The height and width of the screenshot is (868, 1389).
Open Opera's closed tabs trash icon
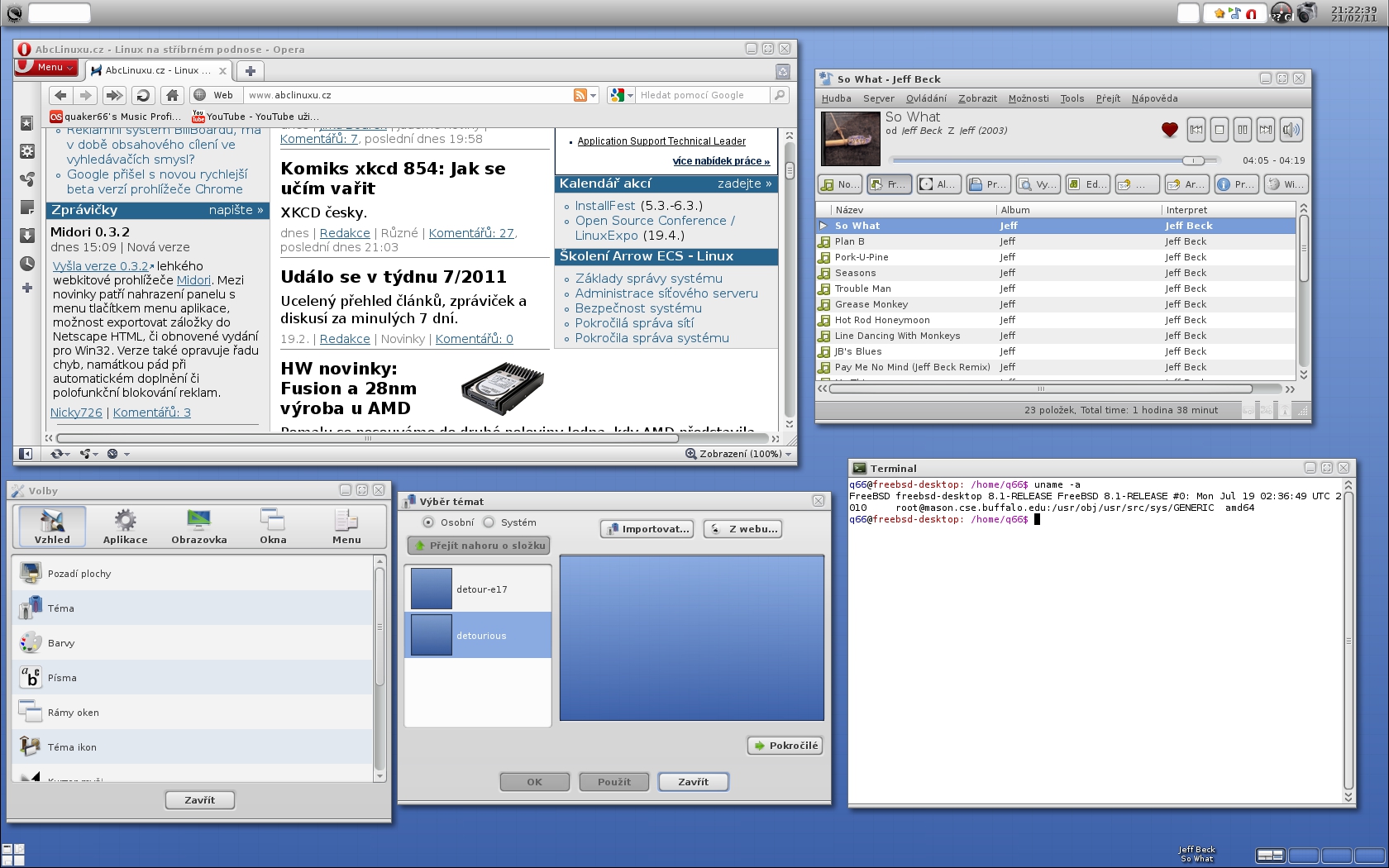click(783, 72)
